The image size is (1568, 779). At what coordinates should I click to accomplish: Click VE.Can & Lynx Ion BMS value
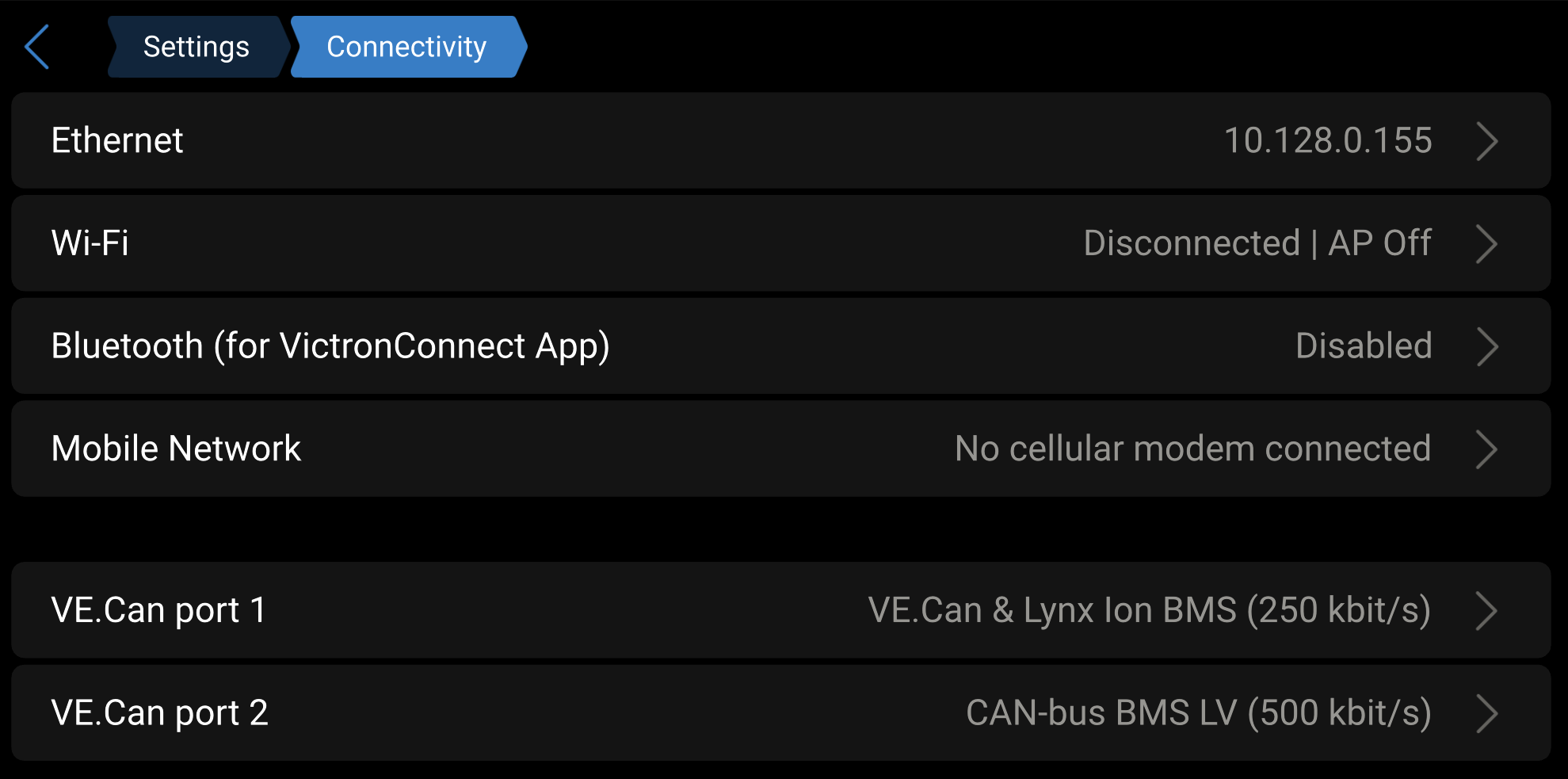[x=1149, y=610]
